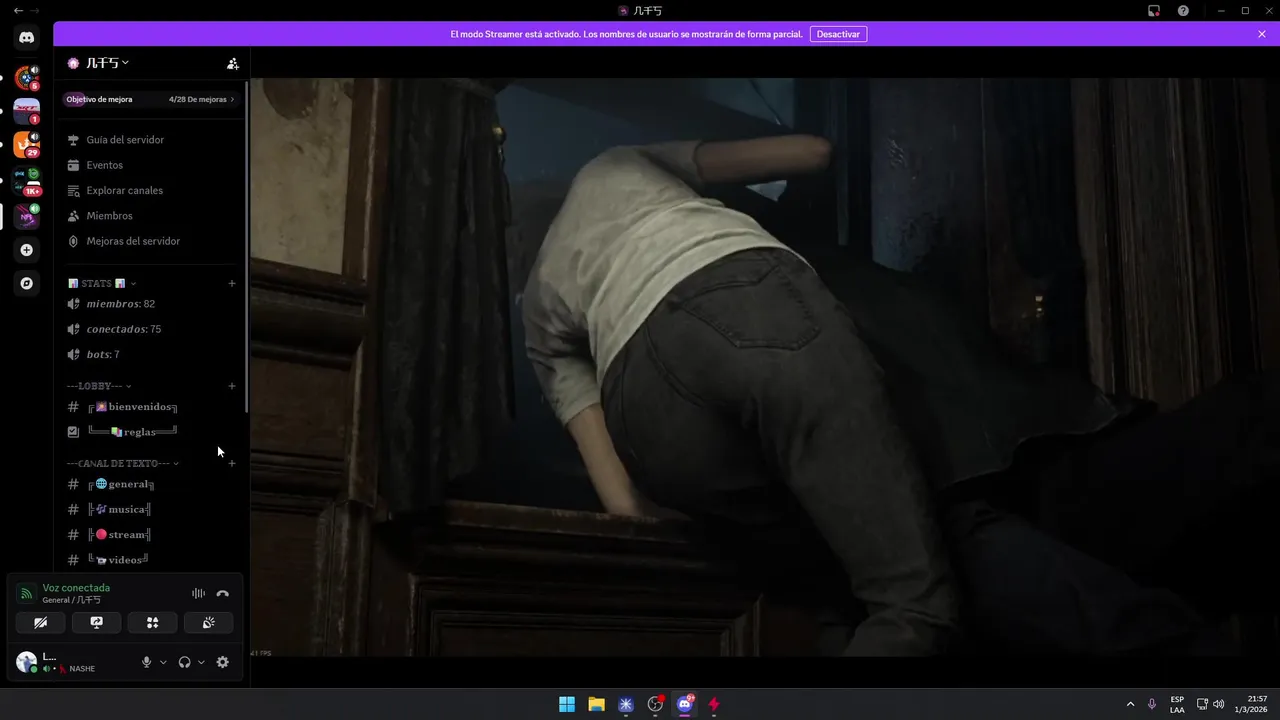Collapse the STATS category
The image size is (1280, 720).
pos(101,284)
